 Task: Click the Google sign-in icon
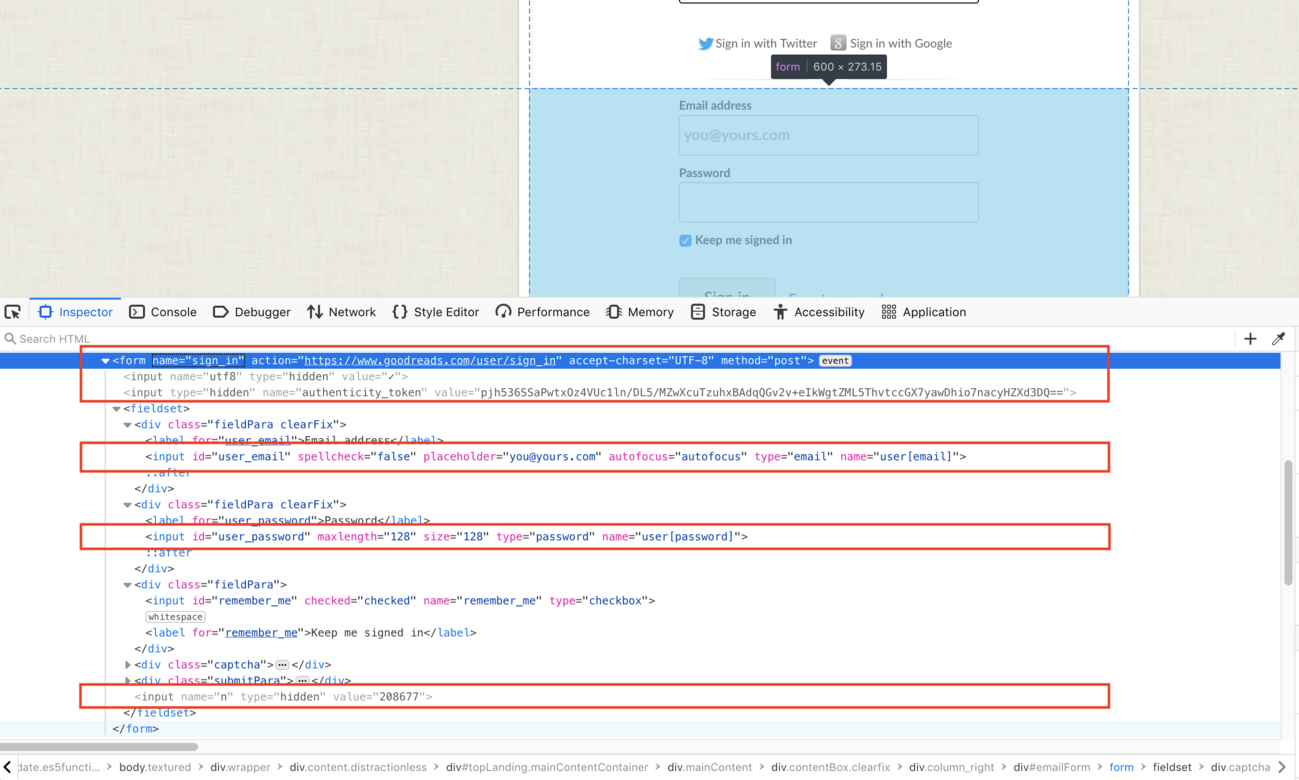pyautogui.click(x=838, y=43)
